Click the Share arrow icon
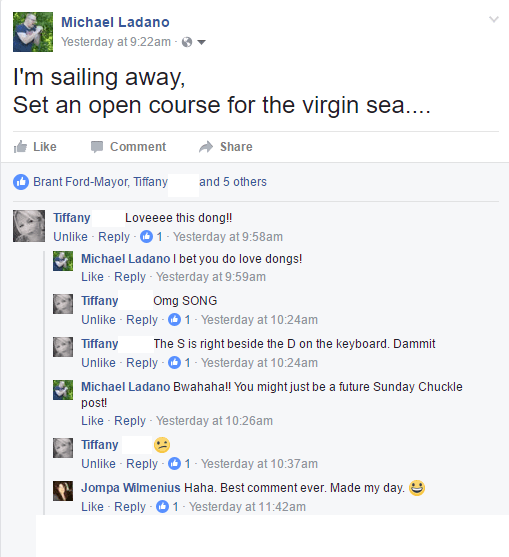The width and height of the screenshot is (509, 557). [206, 147]
